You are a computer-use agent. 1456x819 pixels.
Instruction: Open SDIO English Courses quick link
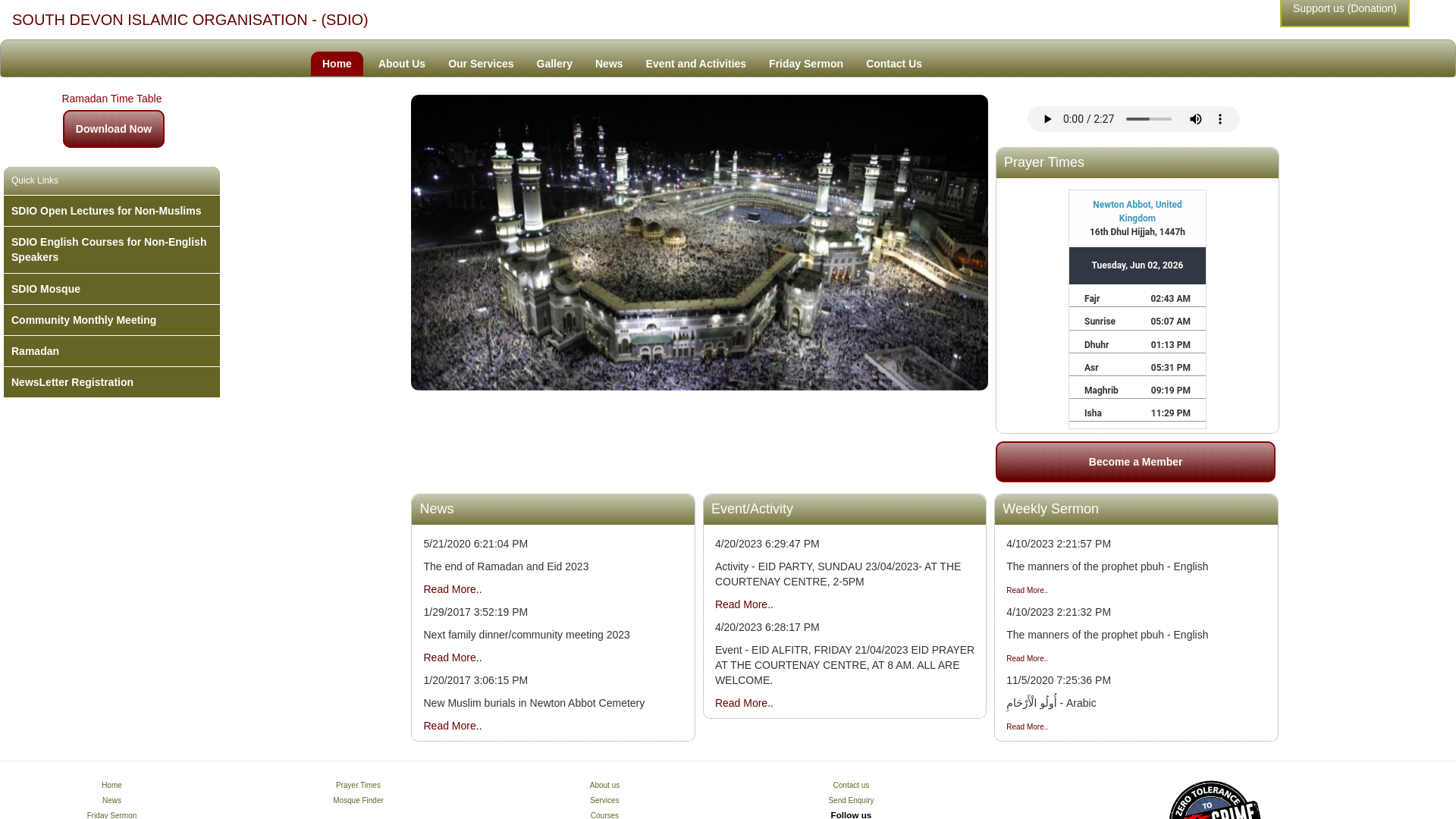[x=111, y=249]
